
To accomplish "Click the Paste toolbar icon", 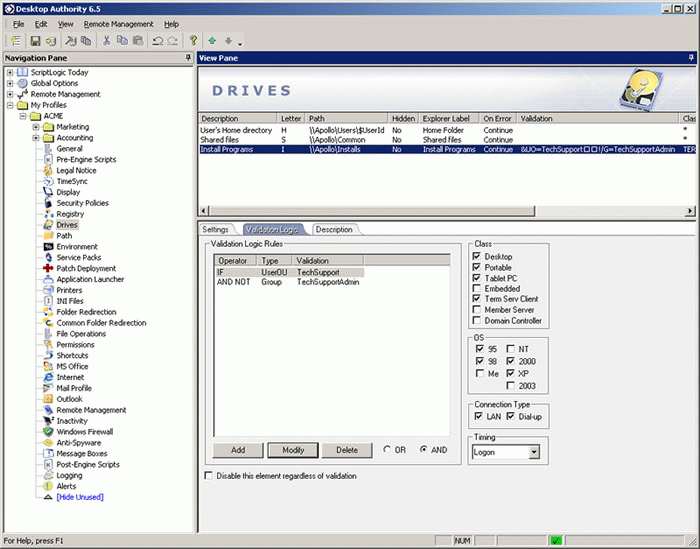I will tap(138, 41).
